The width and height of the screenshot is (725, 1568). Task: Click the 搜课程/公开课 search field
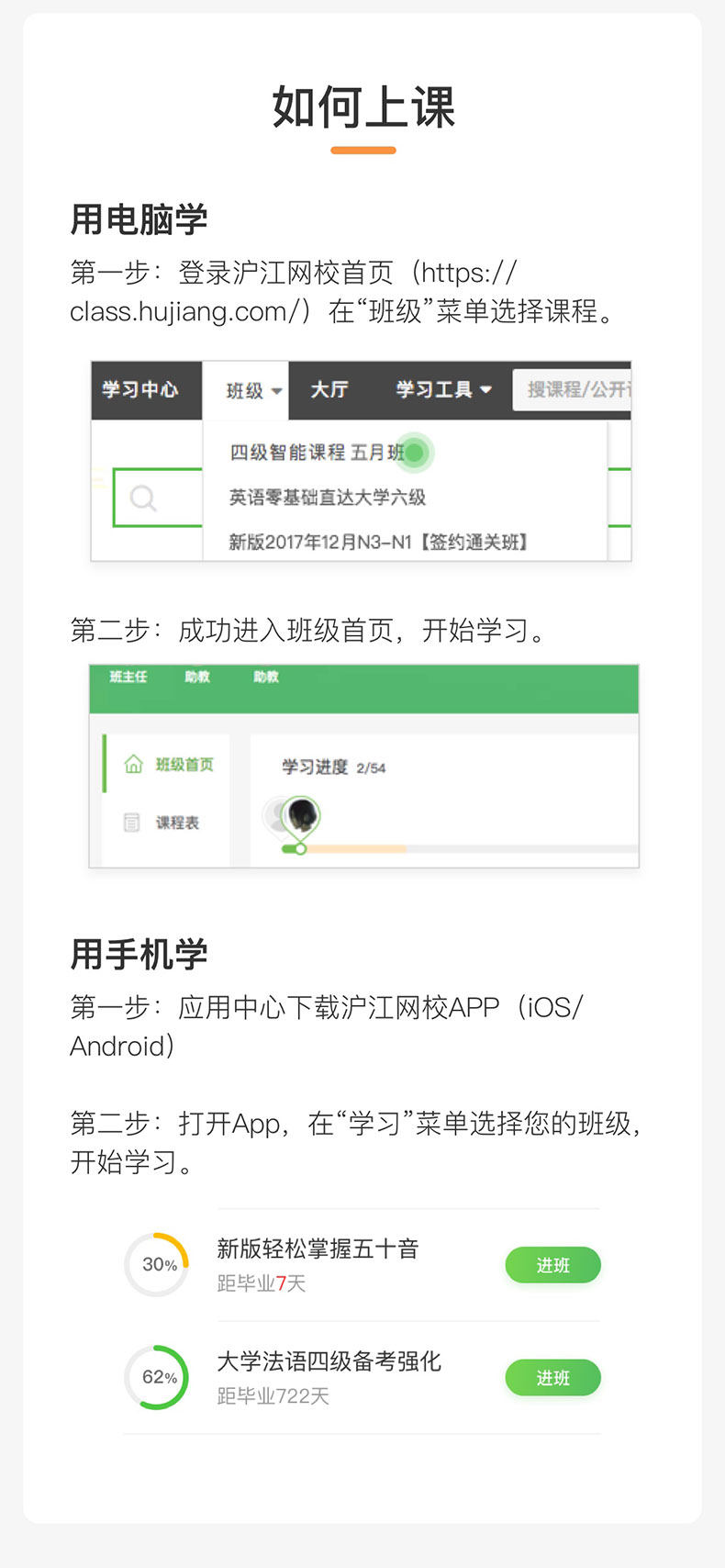click(x=572, y=389)
